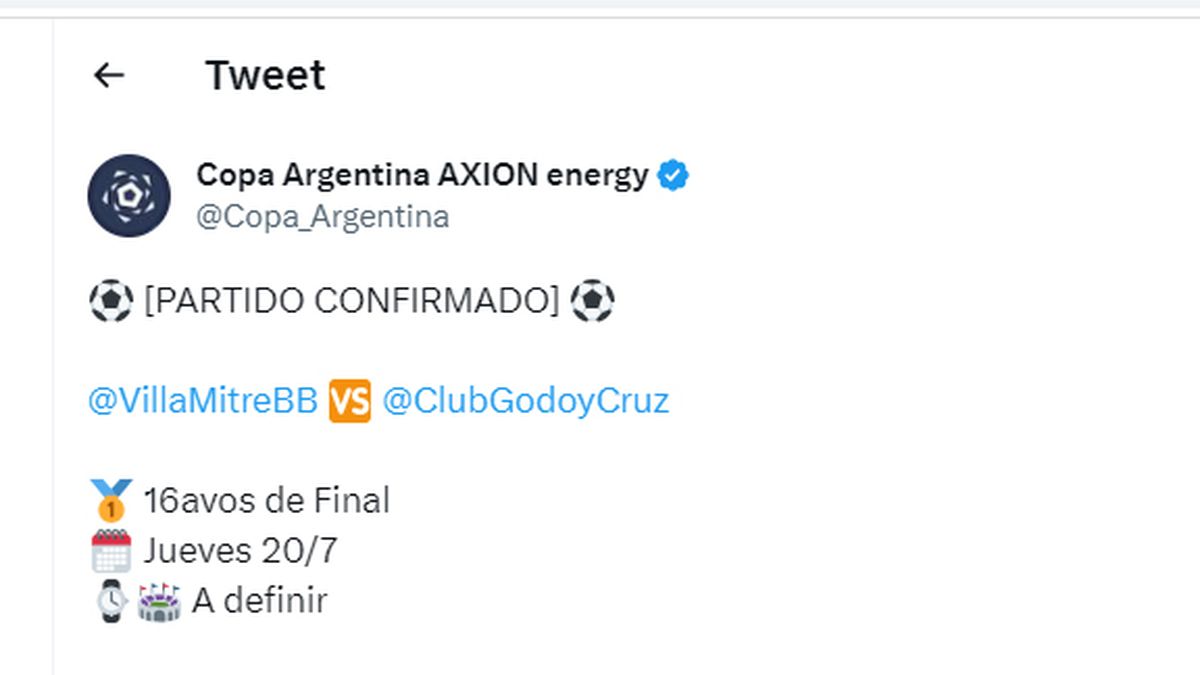Click the Copa Argentina AXION energy name

[422, 175]
